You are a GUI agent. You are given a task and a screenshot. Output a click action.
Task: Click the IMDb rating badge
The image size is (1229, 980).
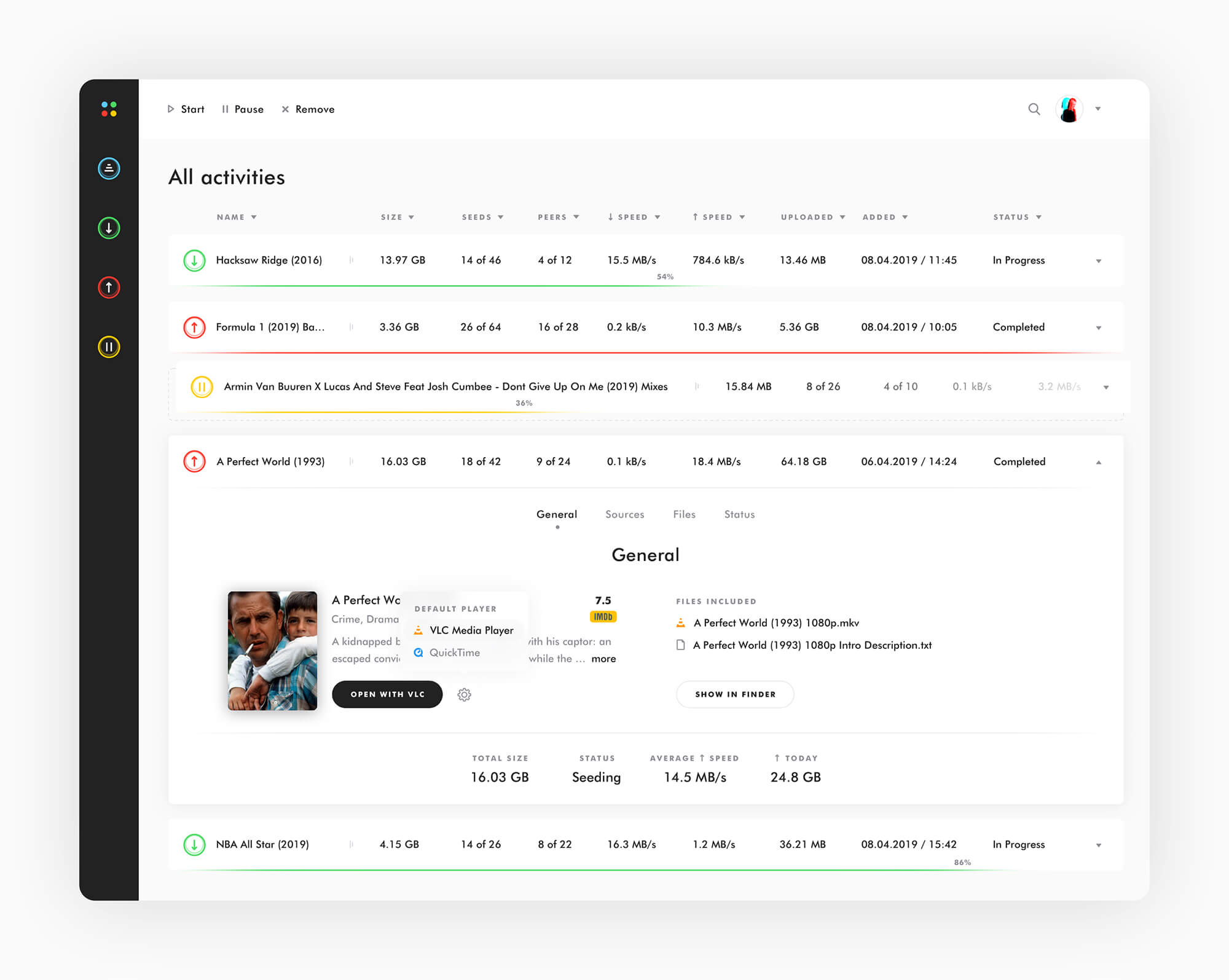[603, 617]
